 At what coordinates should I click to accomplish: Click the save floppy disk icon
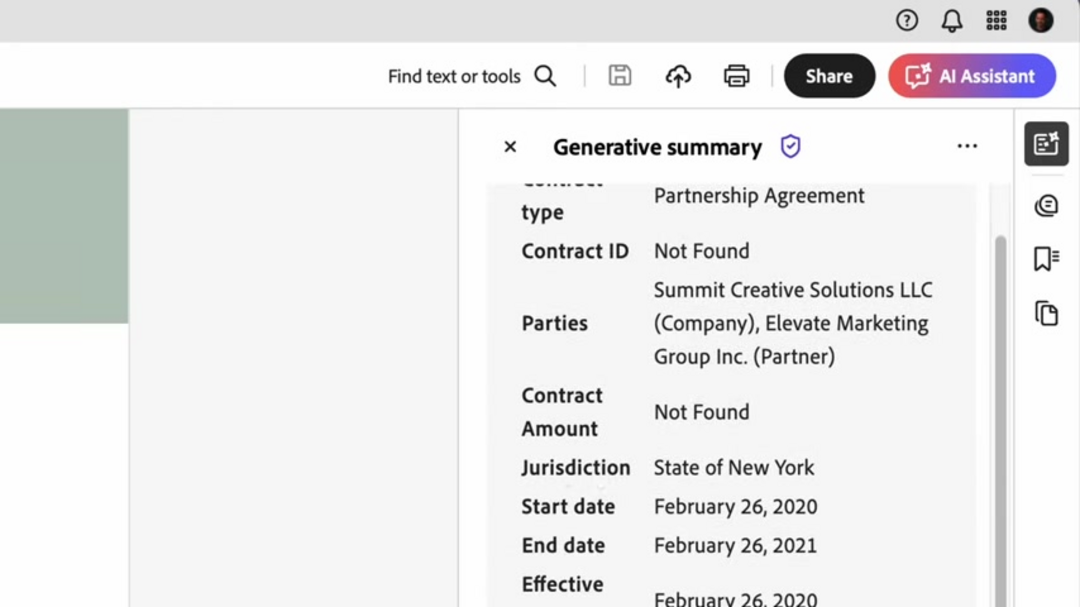click(620, 76)
